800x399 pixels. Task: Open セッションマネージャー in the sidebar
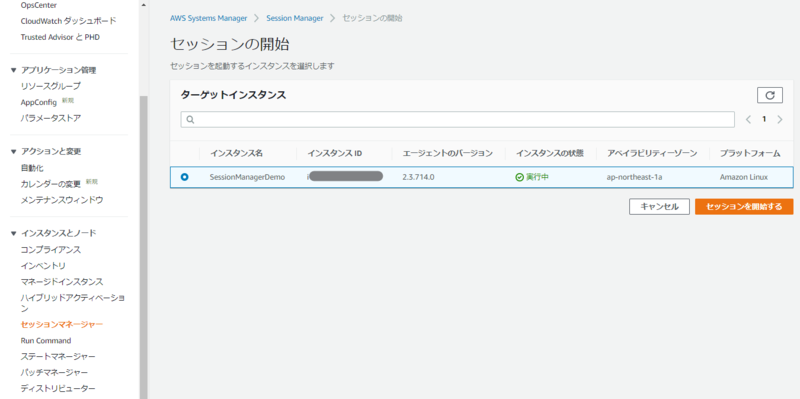pyautogui.click(x=62, y=325)
